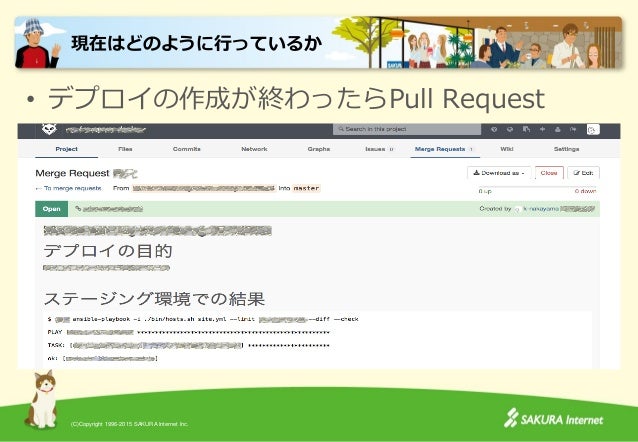Screen dimensions: 638x442
Task: Click the green Open status badge
Action: (x=51, y=209)
